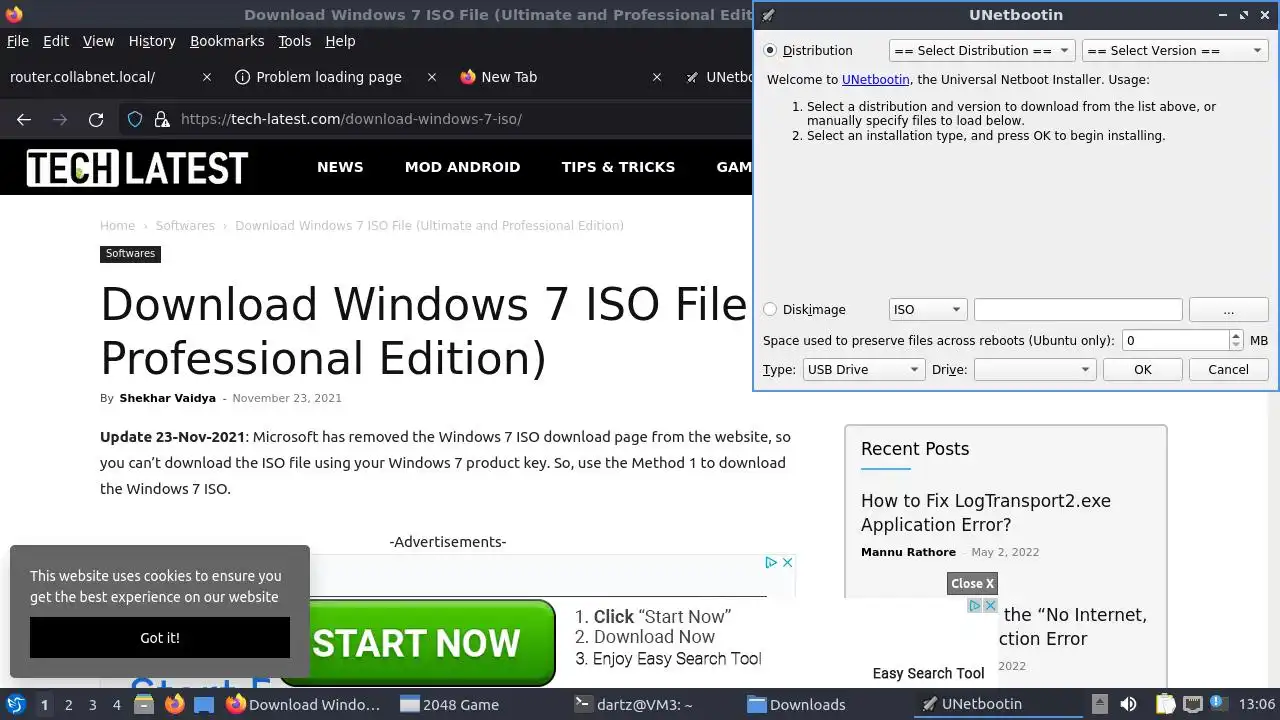Click the Close X ad button

coord(972,584)
